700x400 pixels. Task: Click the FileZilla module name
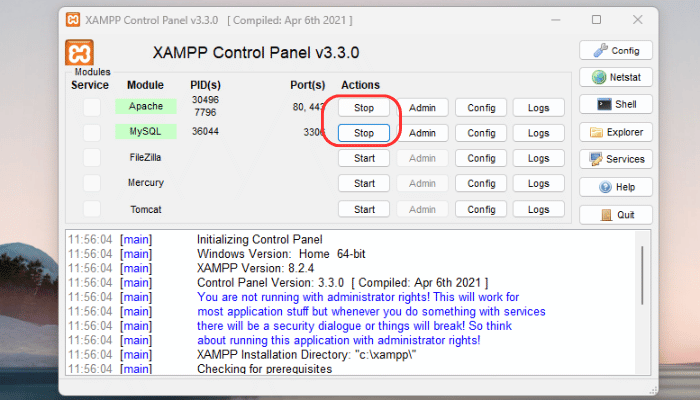click(x=146, y=157)
